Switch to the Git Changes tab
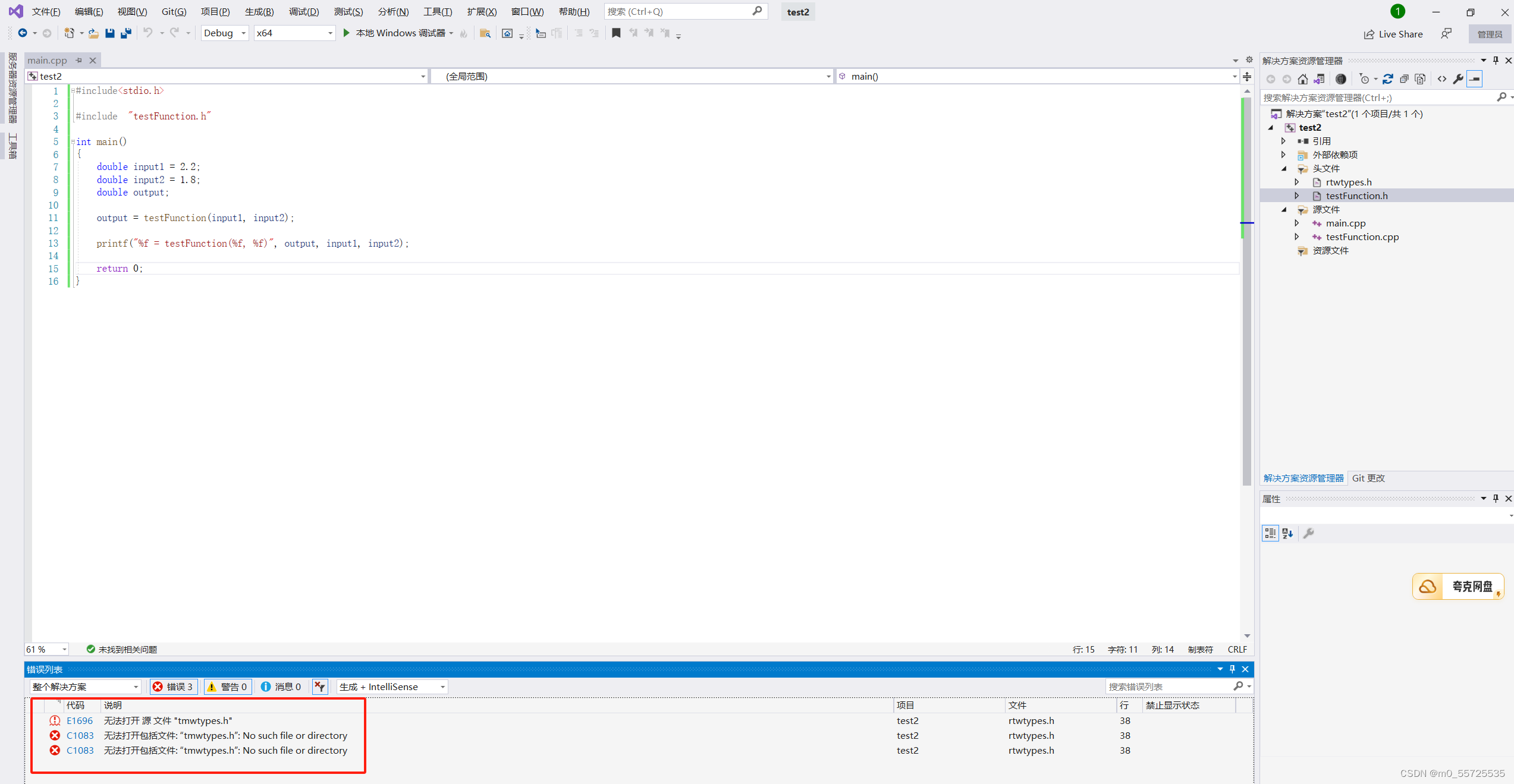Viewport: 1514px width, 784px height. 1368,478
